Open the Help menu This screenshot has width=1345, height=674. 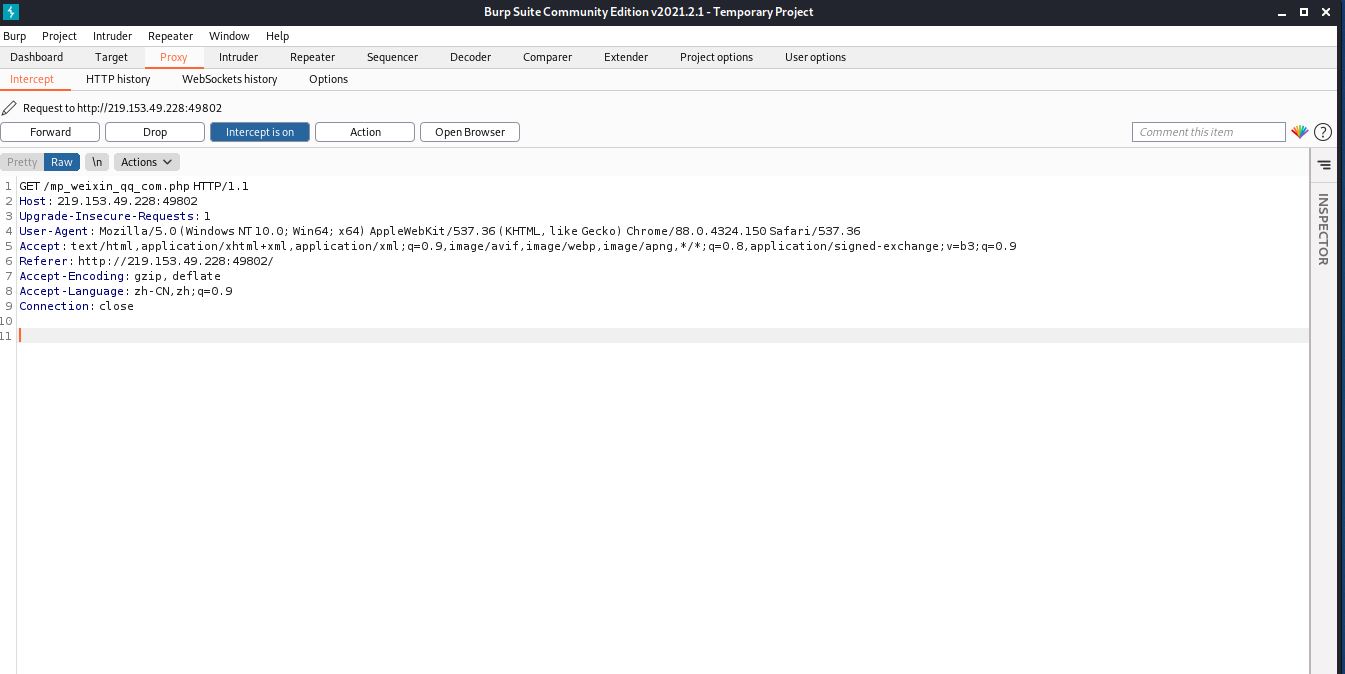click(277, 36)
